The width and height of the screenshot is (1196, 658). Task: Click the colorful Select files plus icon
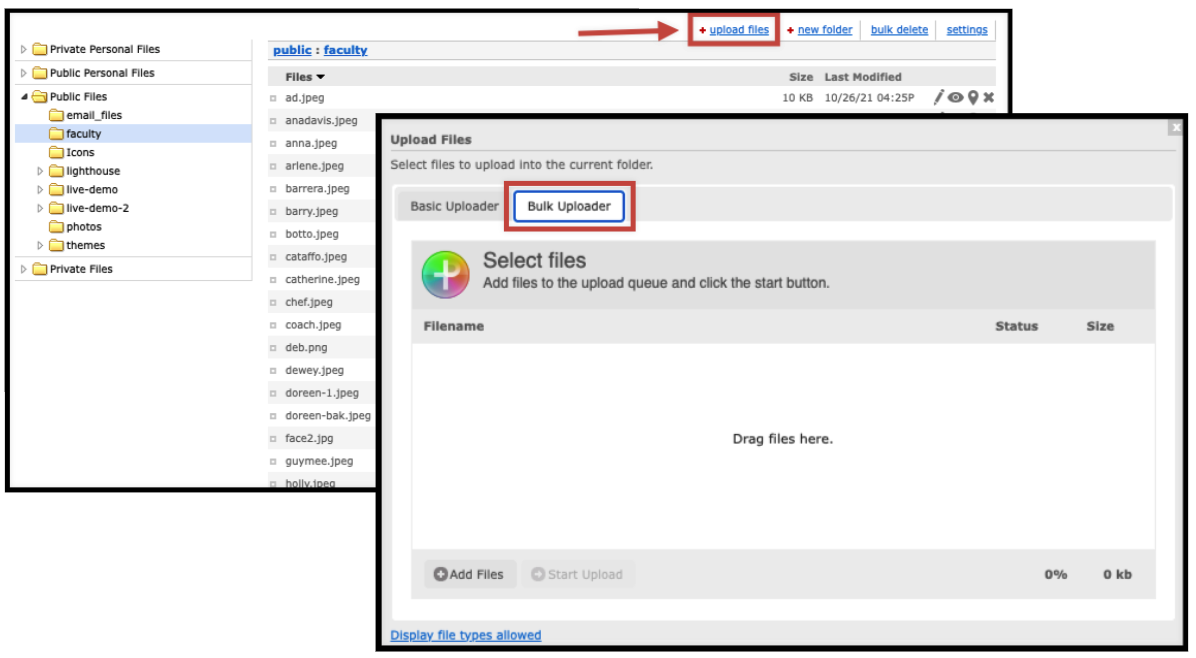[445, 274]
